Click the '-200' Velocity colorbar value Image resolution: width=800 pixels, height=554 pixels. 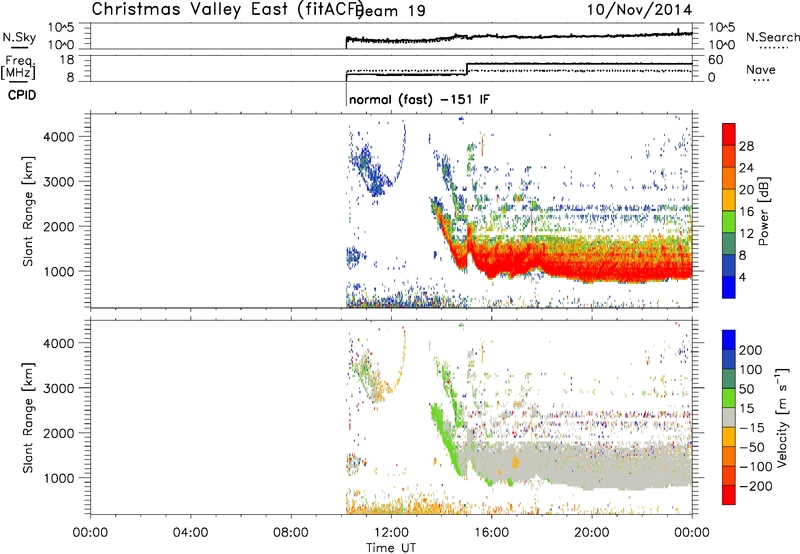tap(756, 486)
